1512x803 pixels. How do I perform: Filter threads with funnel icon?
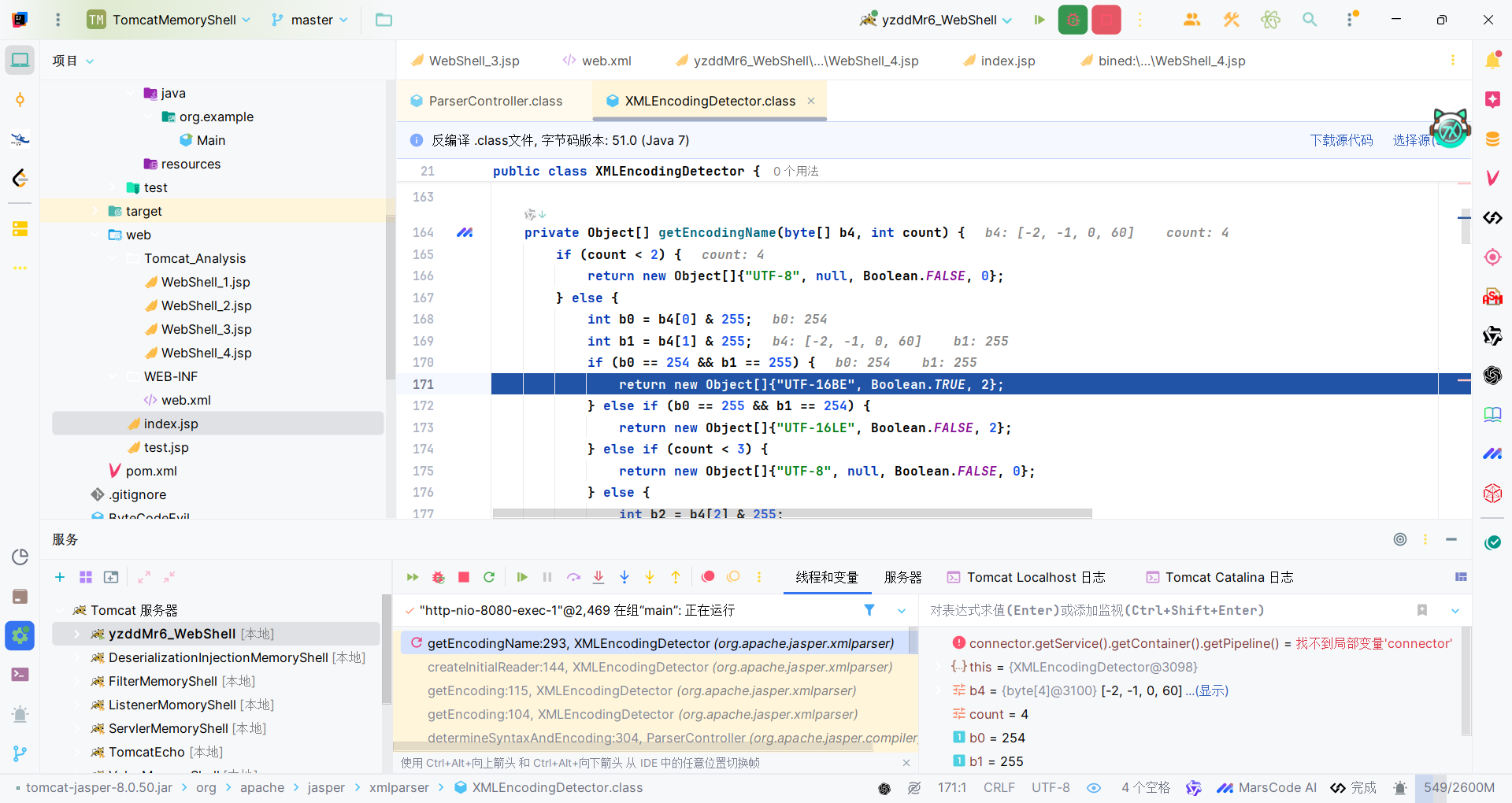[869, 610]
